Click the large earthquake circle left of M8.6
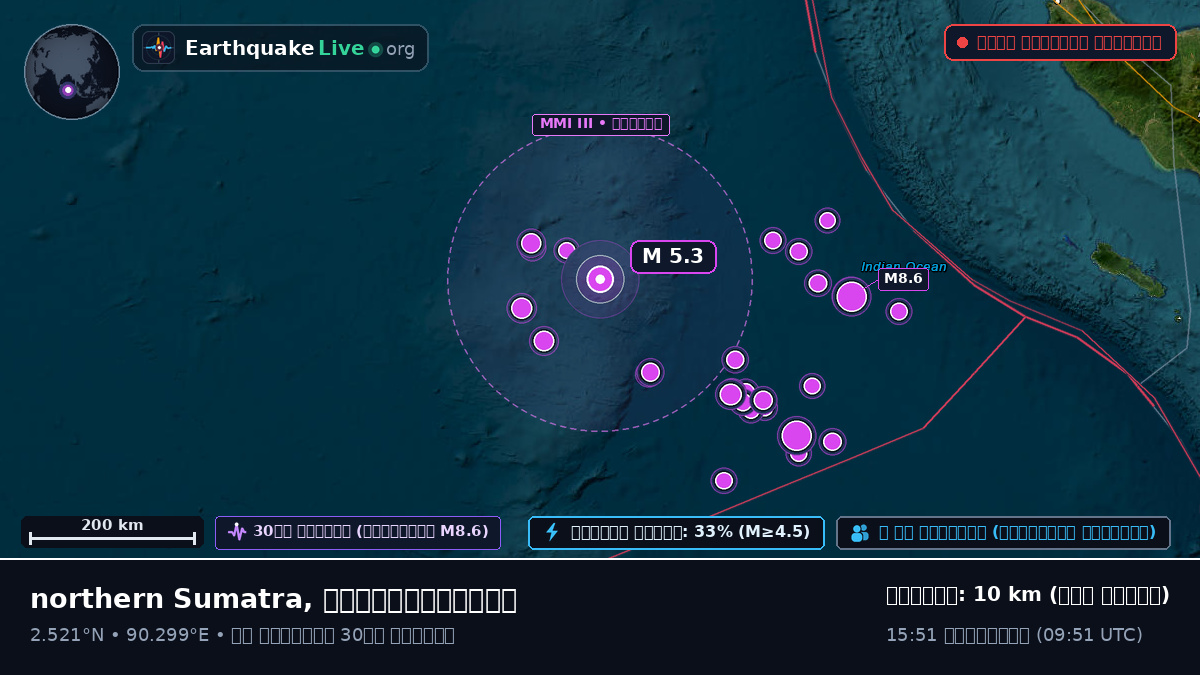 click(x=851, y=297)
